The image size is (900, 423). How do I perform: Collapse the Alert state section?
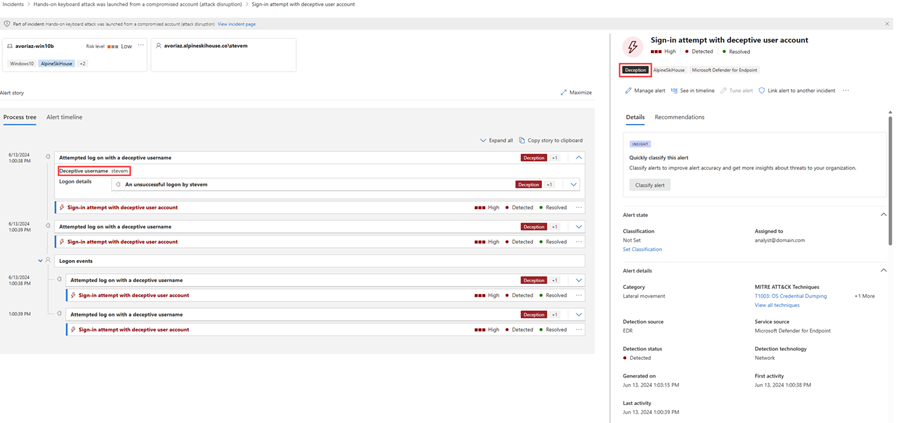tap(883, 215)
